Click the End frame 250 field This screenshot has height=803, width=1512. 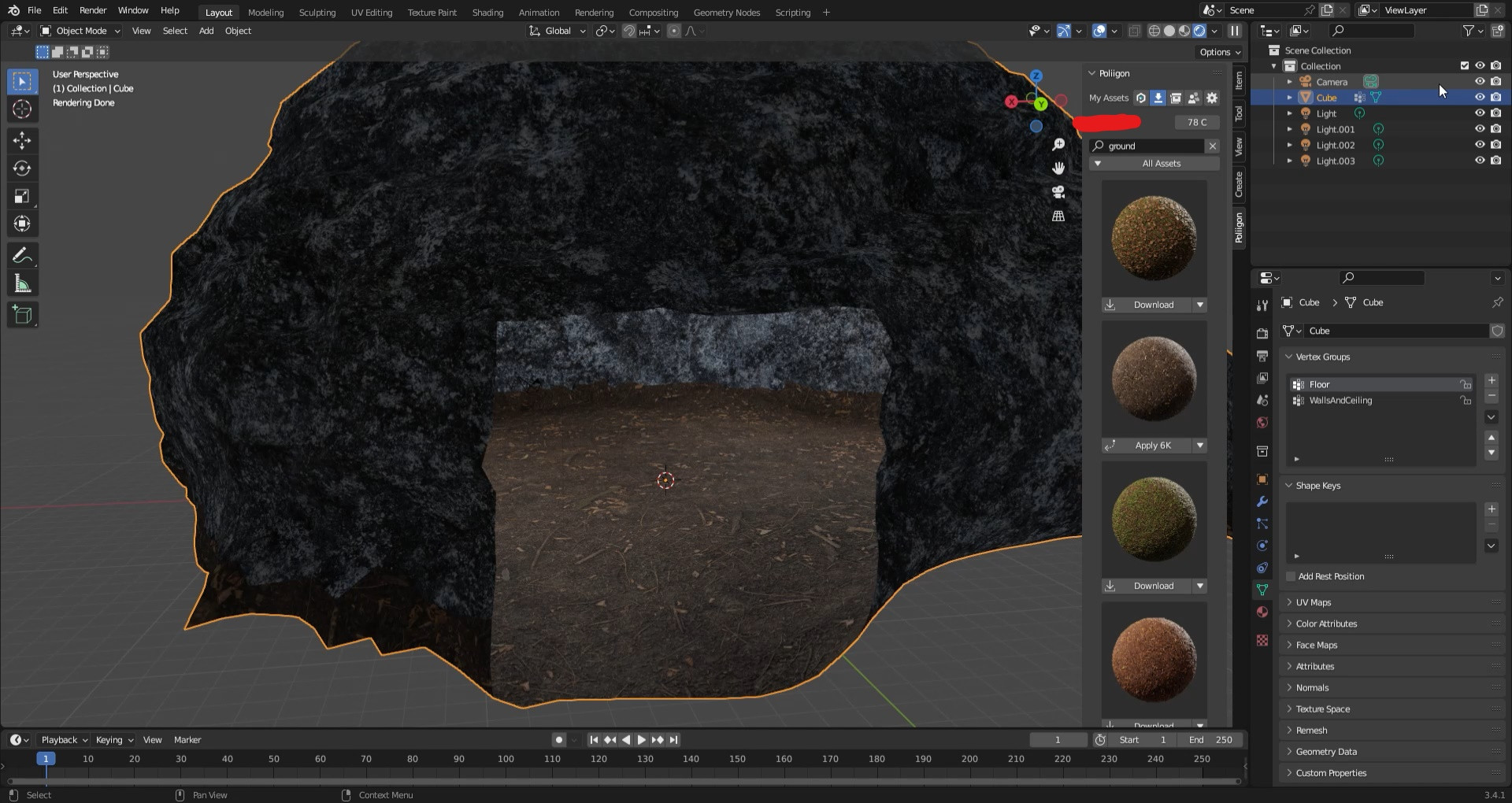tap(1210, 740)
